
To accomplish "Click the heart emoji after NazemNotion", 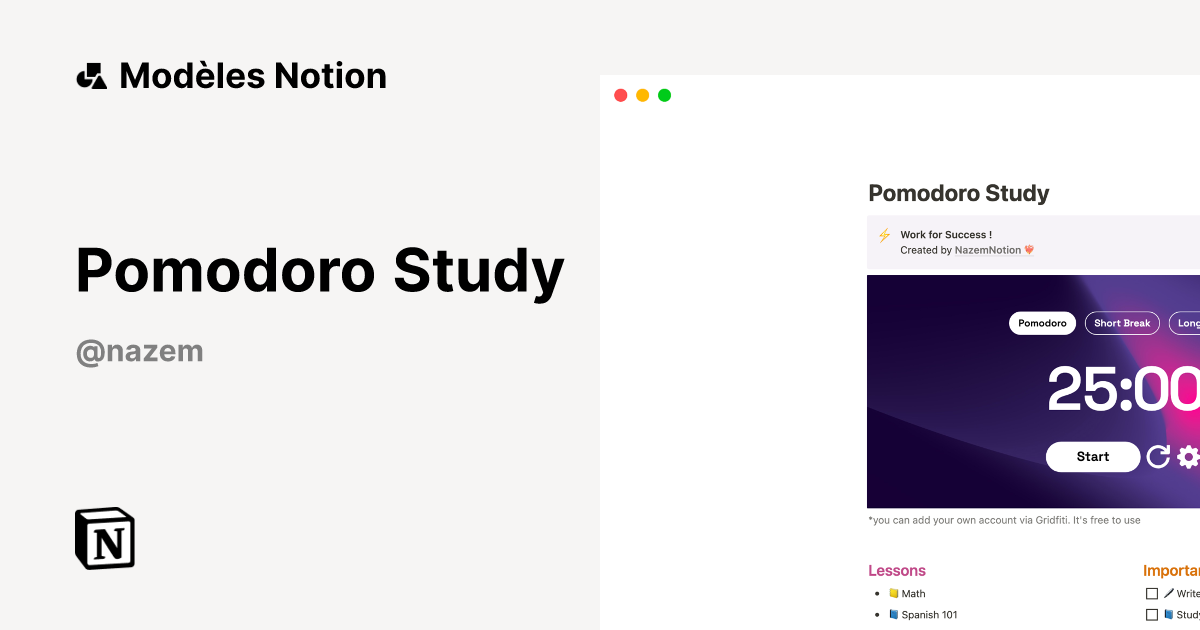I will (1029, 250).
